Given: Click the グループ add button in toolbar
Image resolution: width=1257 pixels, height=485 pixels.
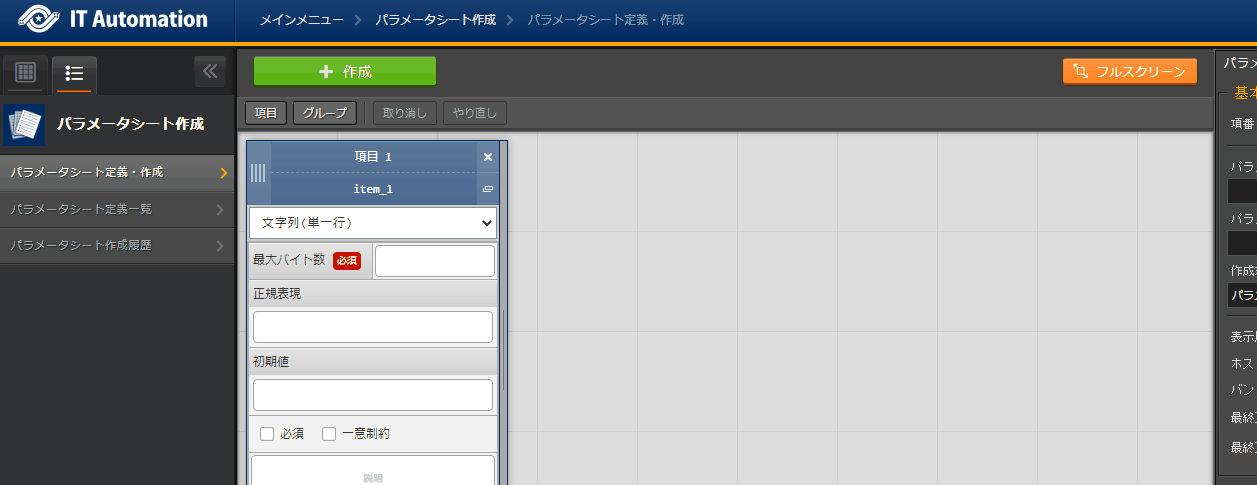Looking at the screenshot, I should pyautogui.click(x=324, y=113).
